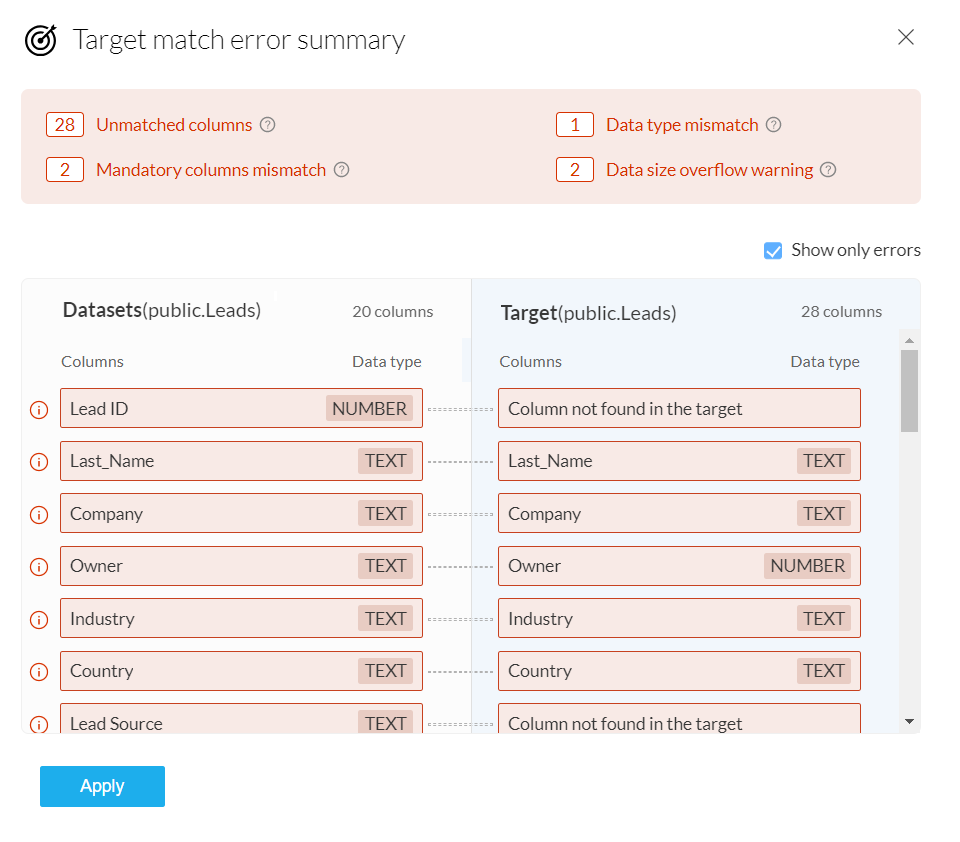Uncheck the Show only errors checkbox

pos(773,251)
